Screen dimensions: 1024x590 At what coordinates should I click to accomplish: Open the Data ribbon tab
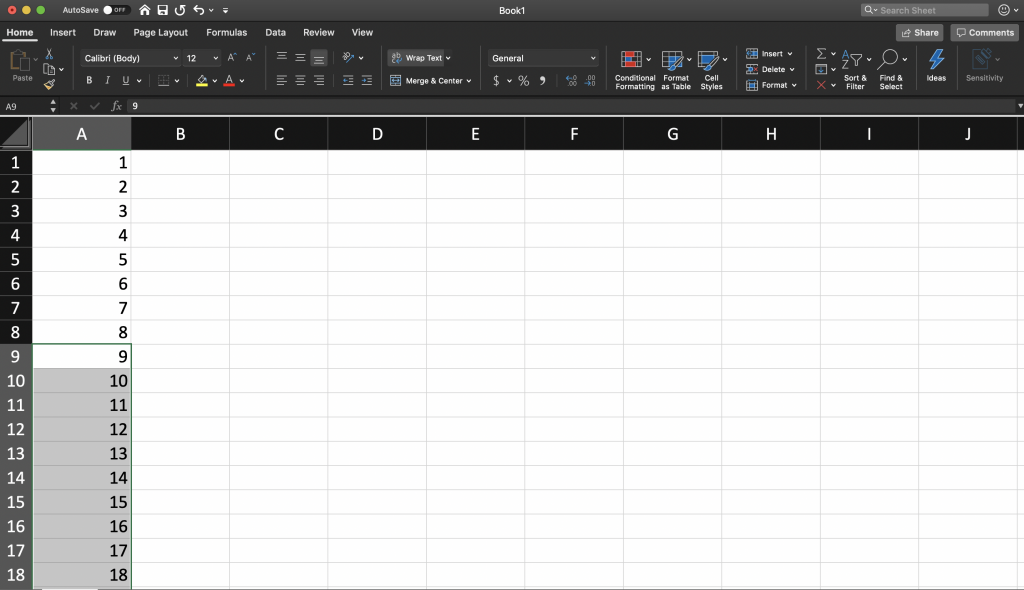[275, 32]
